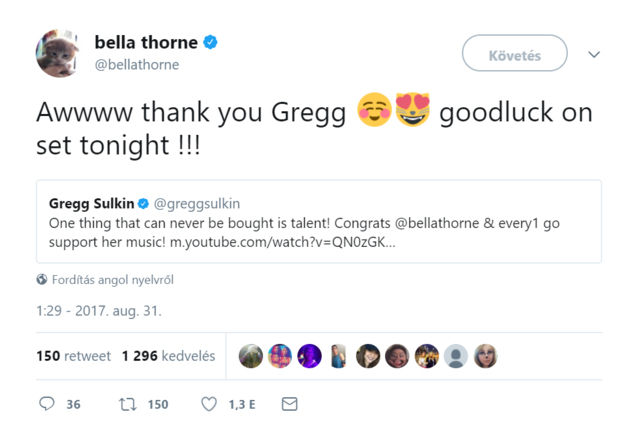This screenshot has width=640, height=435.
Task: Open the tweet timestamp 1:29 - 2017. aug. 31.
Action: click(x=99, y=310)
